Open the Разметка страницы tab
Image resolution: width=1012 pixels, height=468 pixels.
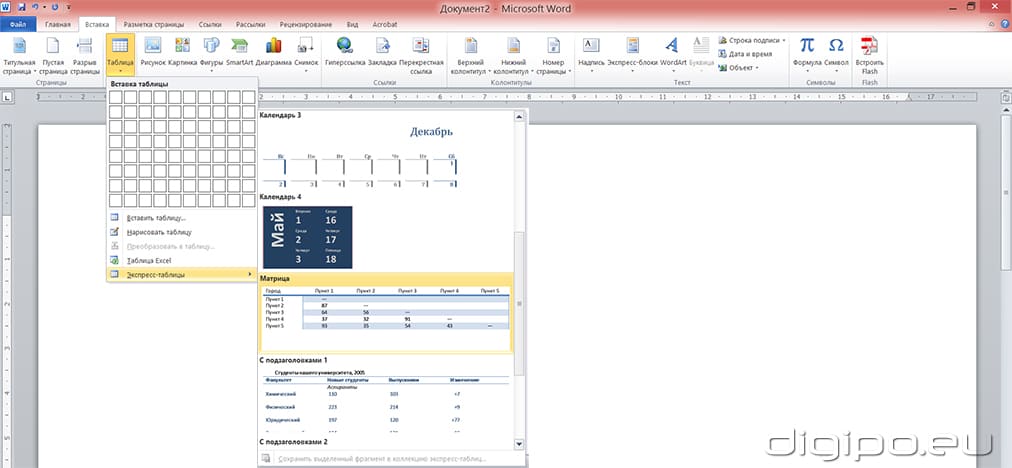(153, 23)
